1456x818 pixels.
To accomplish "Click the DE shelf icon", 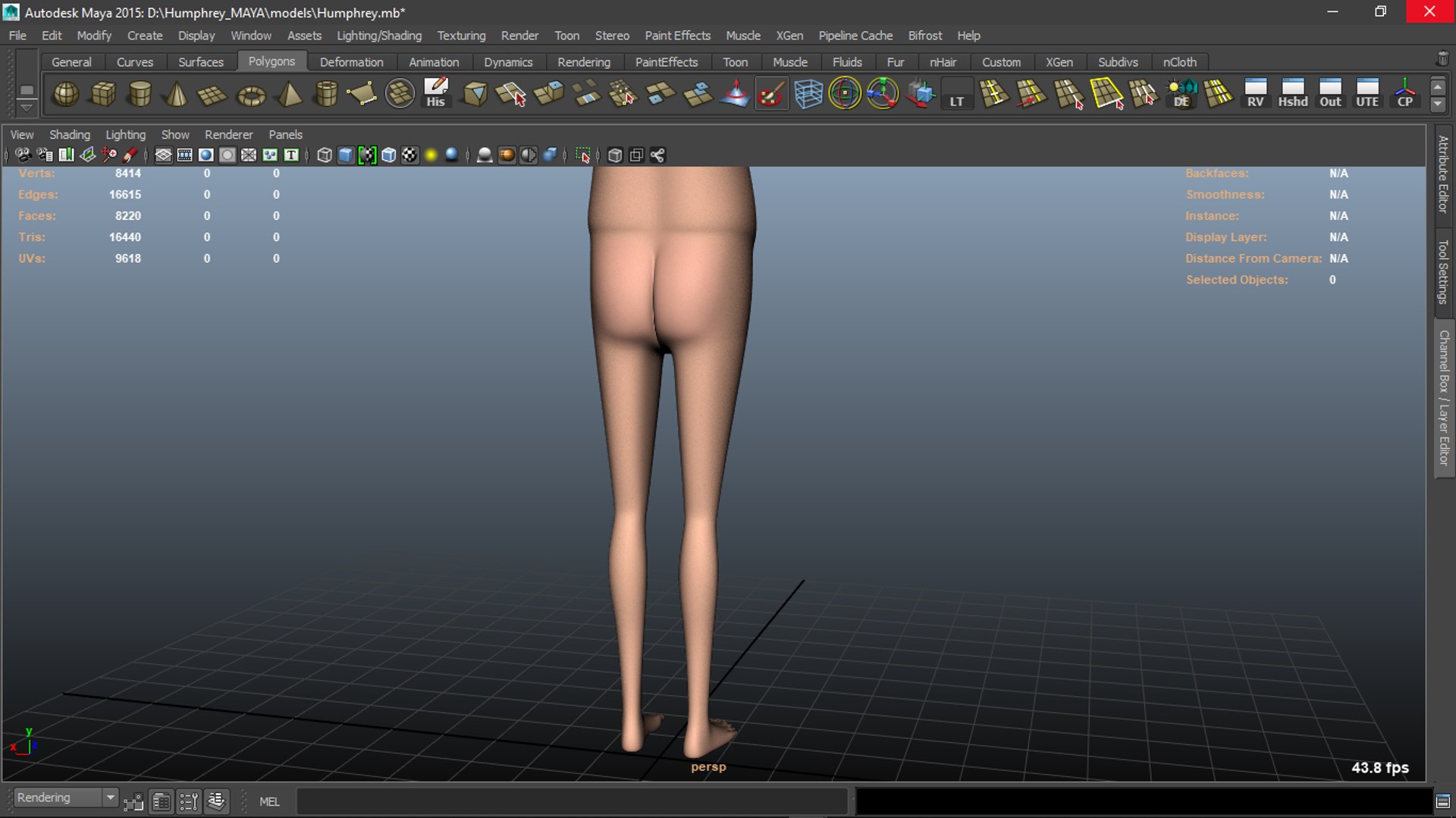I will coord(1181,94).
